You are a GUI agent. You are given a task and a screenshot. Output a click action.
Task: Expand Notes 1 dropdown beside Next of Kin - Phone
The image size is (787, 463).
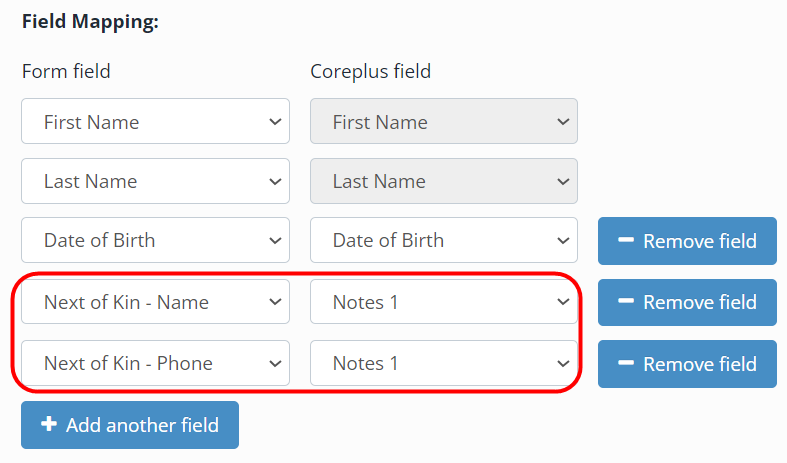point(444,363)
